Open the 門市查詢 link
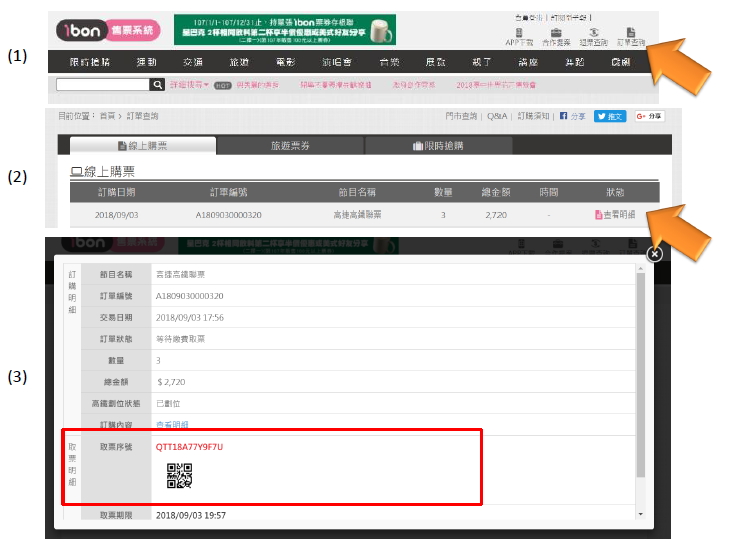The width and height of the screenshot is (733, 550). tap(461, 116)
